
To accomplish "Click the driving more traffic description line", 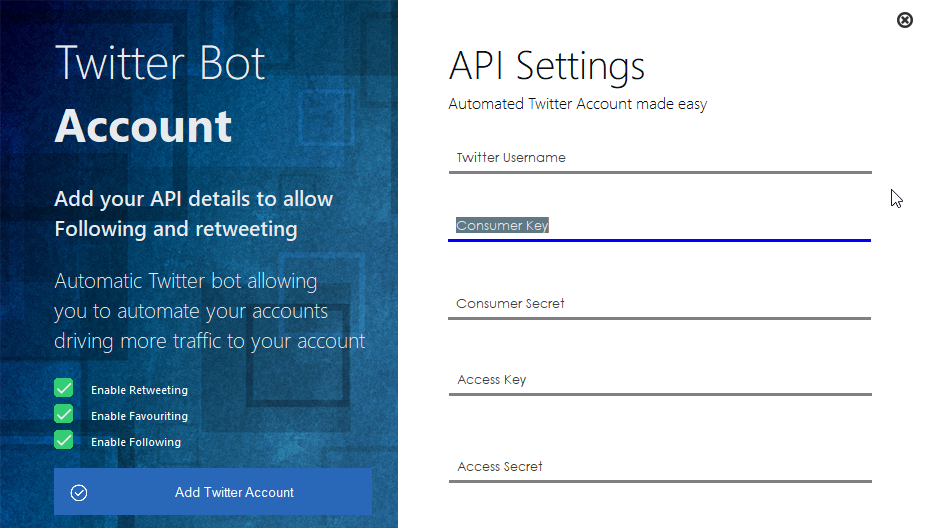I will (x=210, y=341).
